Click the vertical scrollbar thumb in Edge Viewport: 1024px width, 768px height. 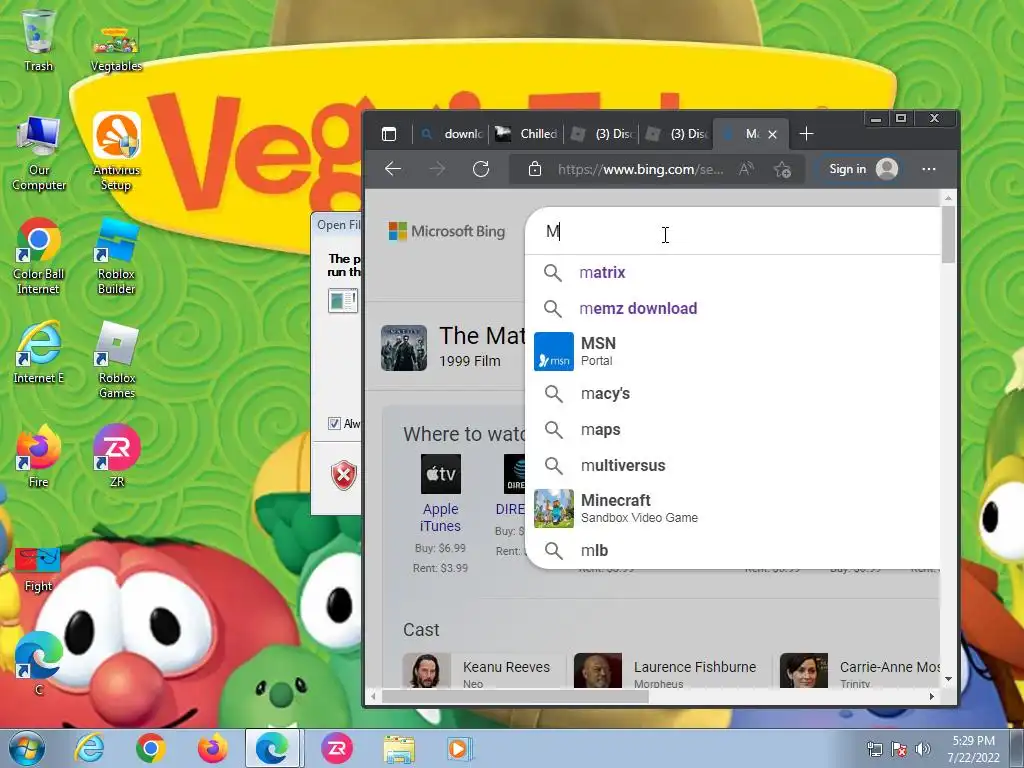[x=948, y=234]
